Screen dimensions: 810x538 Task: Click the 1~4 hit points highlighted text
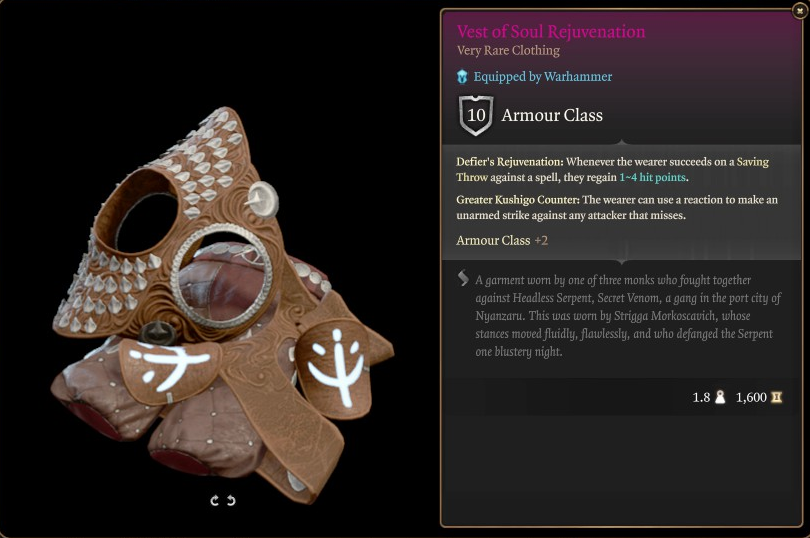coord(656,177)
